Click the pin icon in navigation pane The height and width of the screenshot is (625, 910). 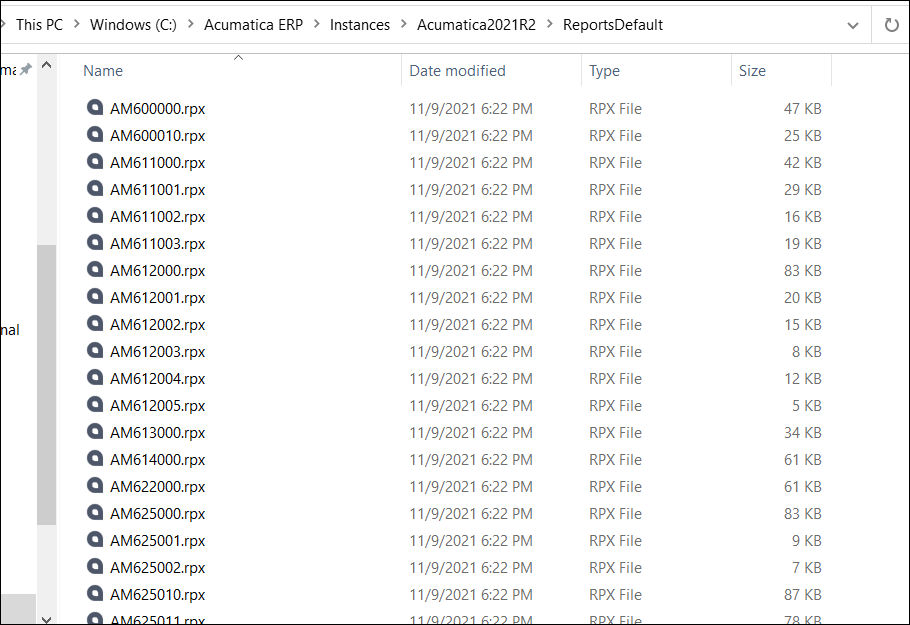(26, 70)
